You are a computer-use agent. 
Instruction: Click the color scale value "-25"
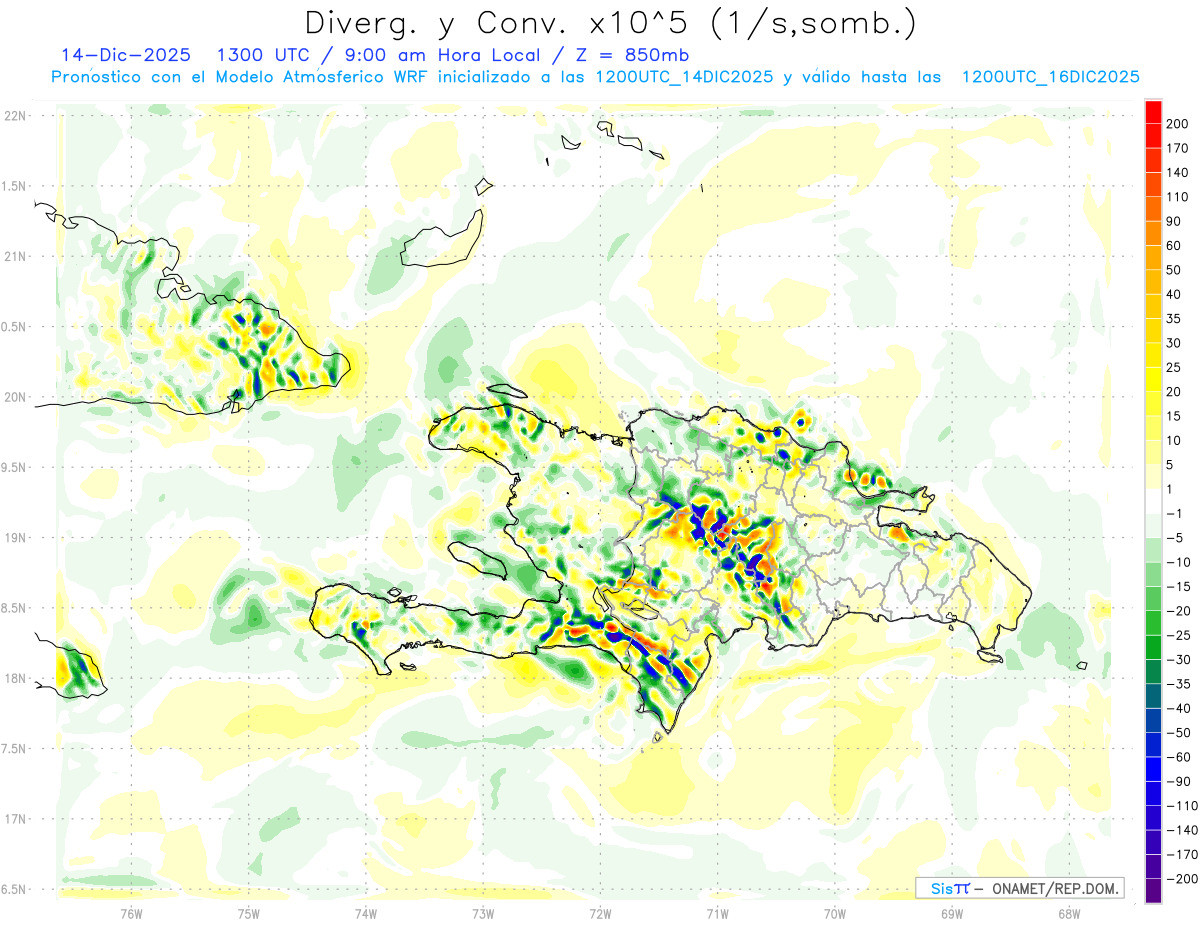1181,636
